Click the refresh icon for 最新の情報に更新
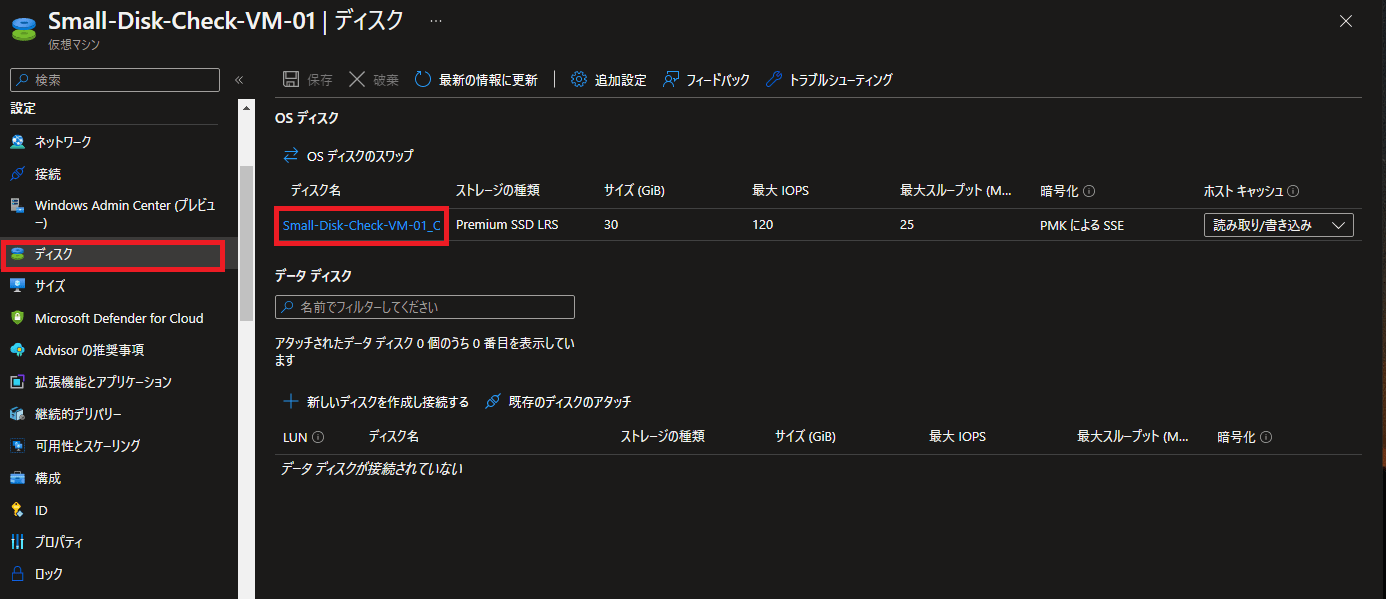 [423, 80]
